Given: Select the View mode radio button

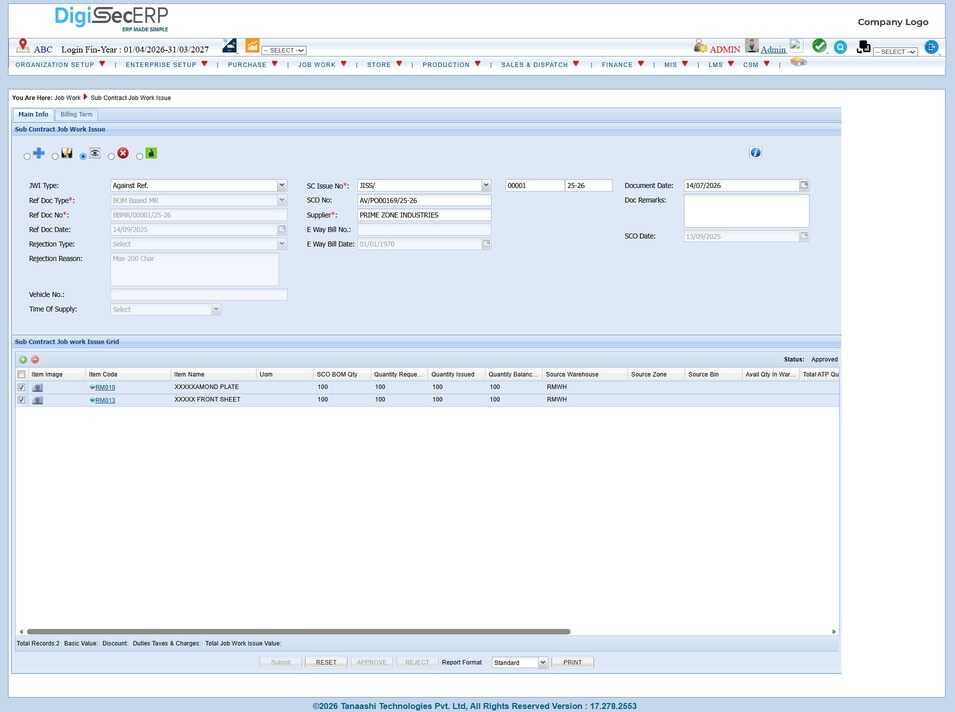Looking at the screenshot, I should 83,157.
